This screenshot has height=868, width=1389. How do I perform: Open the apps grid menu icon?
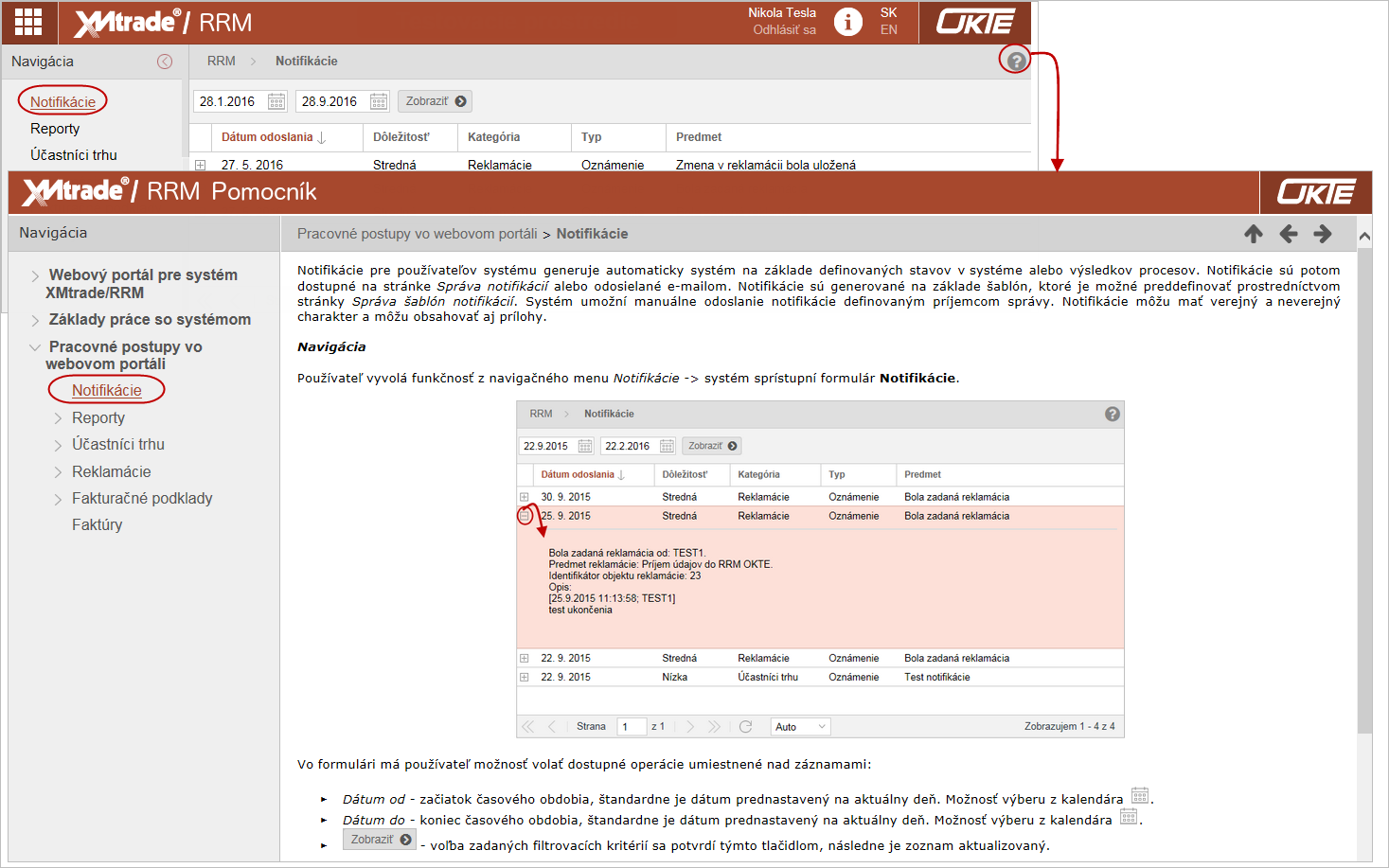pos(28,22)
